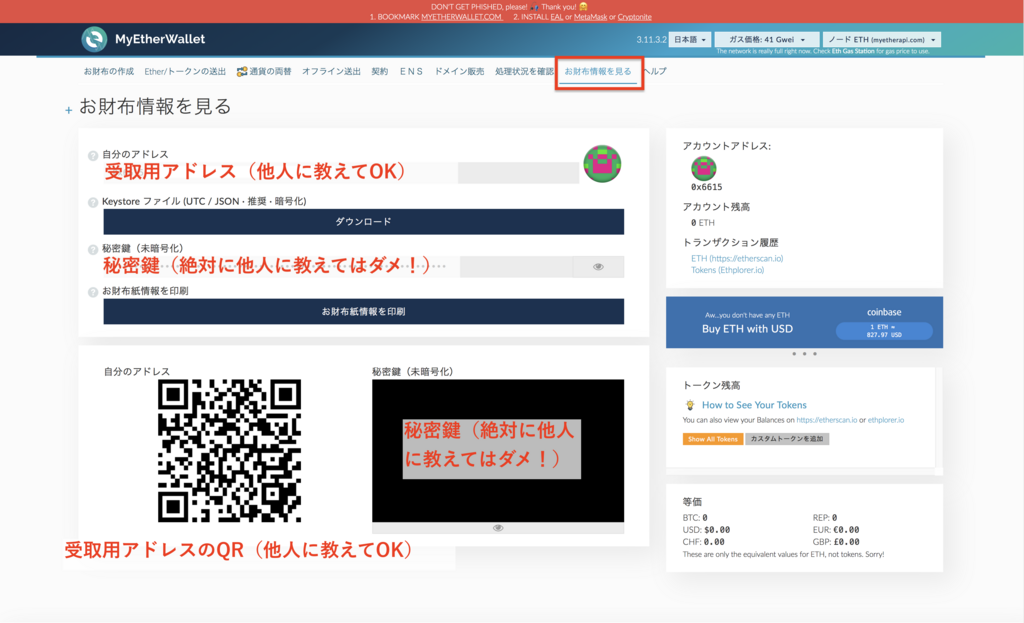Open the 日本語 language dropdown

tap(690, 40)
